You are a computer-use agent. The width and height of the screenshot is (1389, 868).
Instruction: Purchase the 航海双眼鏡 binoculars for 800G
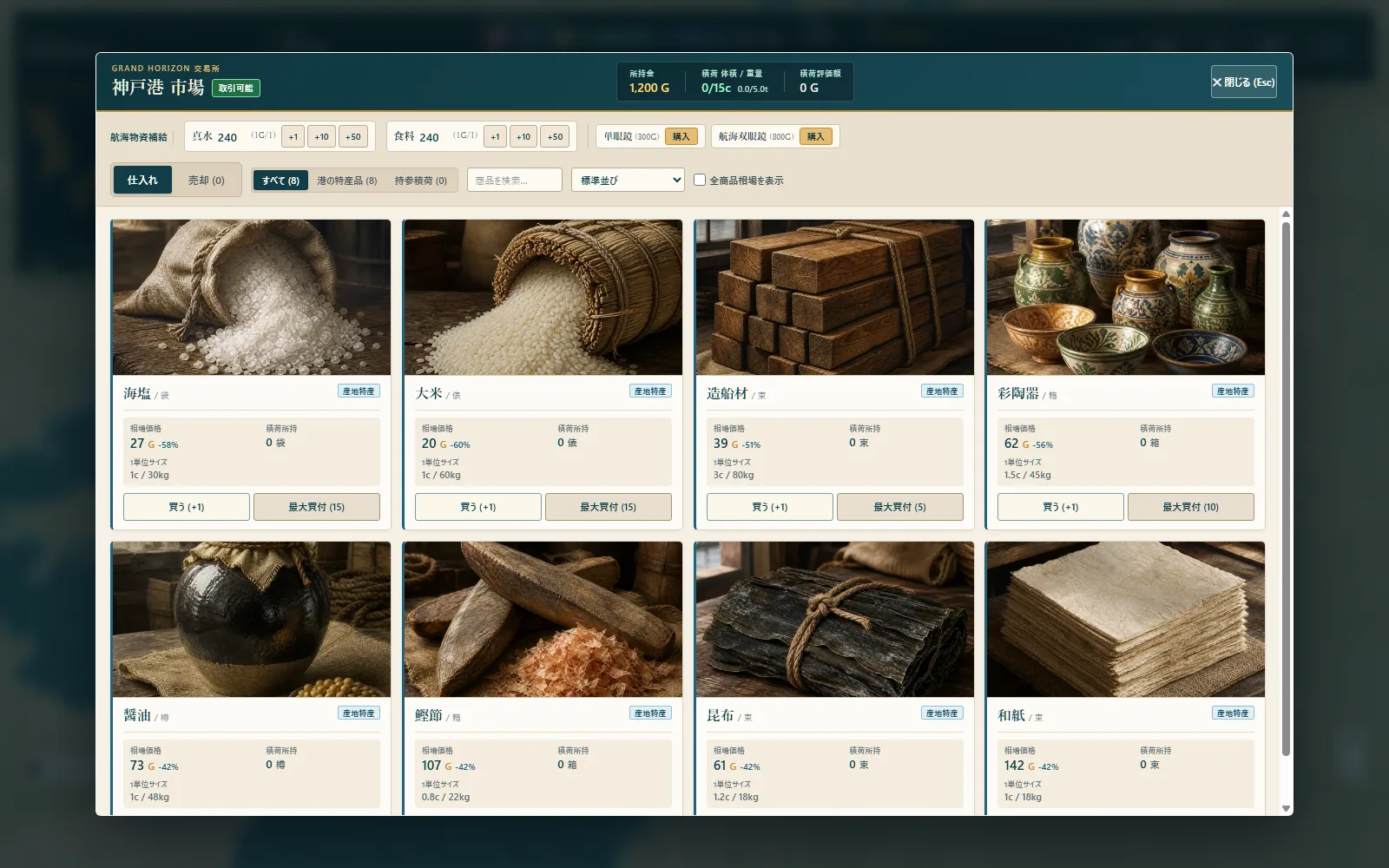pos(815,136)
